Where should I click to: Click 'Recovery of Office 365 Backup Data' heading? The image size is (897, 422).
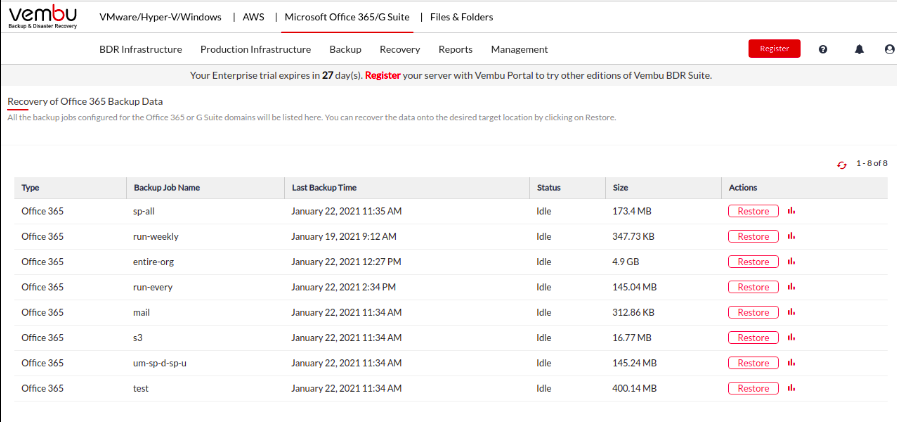85,102
